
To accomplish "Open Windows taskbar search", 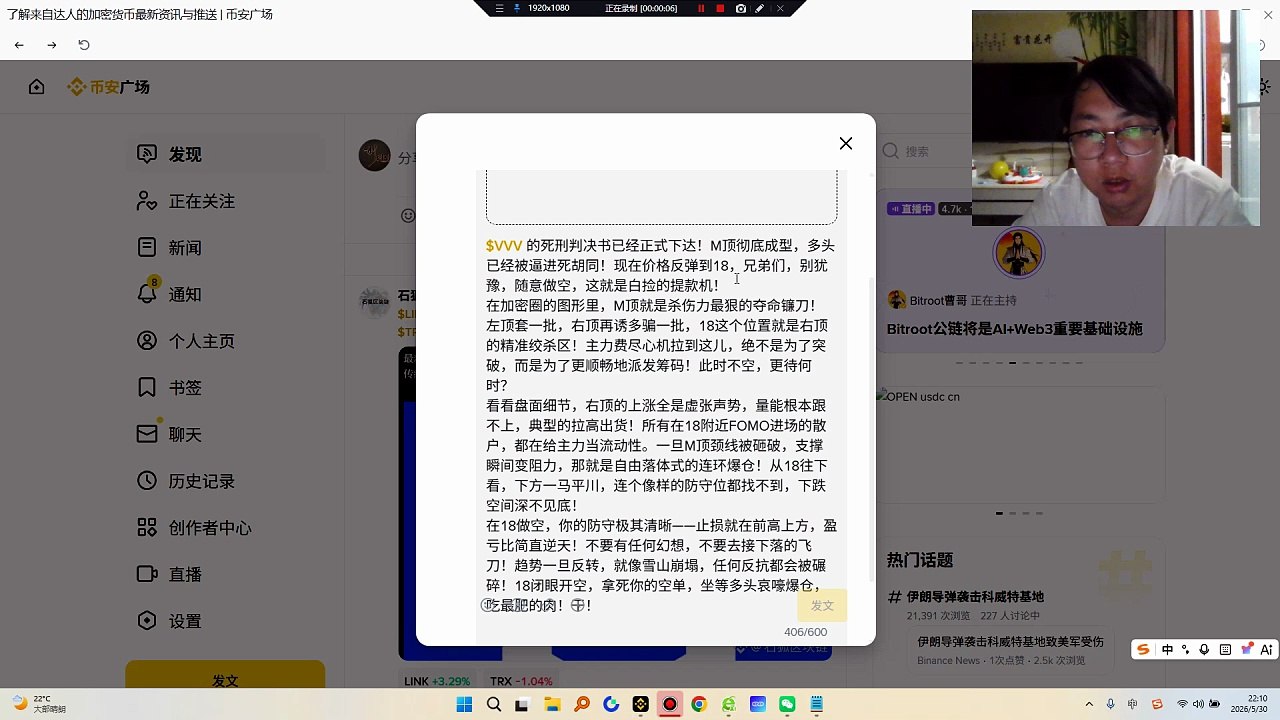I will 493,705.
